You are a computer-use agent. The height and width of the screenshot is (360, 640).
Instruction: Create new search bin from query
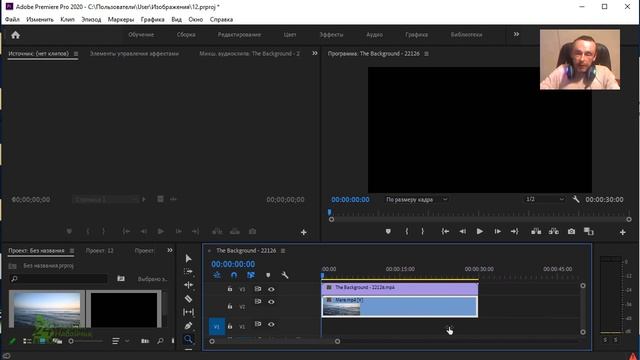[x=121, y=278]
